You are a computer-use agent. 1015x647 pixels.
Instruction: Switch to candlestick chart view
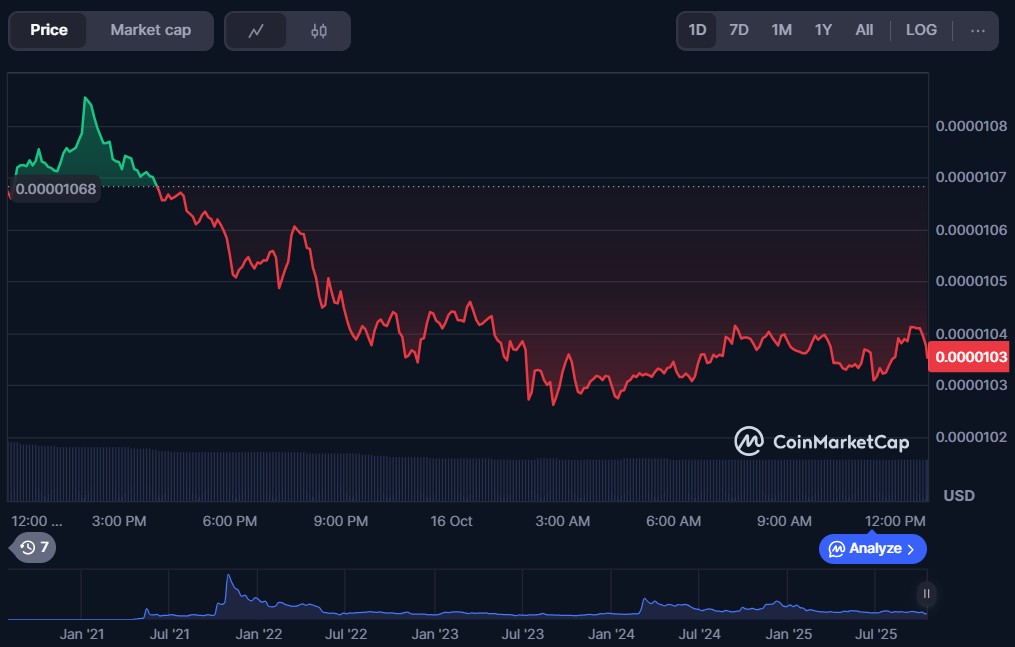click(x=319, y=31)
